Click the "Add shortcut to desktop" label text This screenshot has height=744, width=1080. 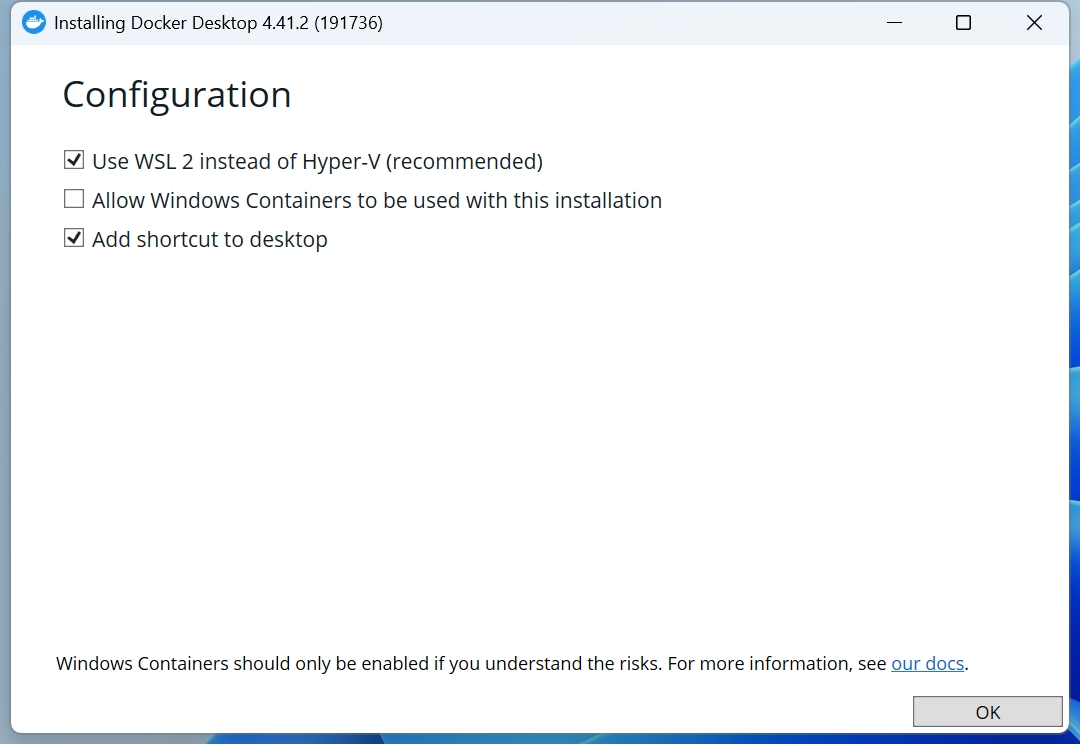click(x=210, y=240)
